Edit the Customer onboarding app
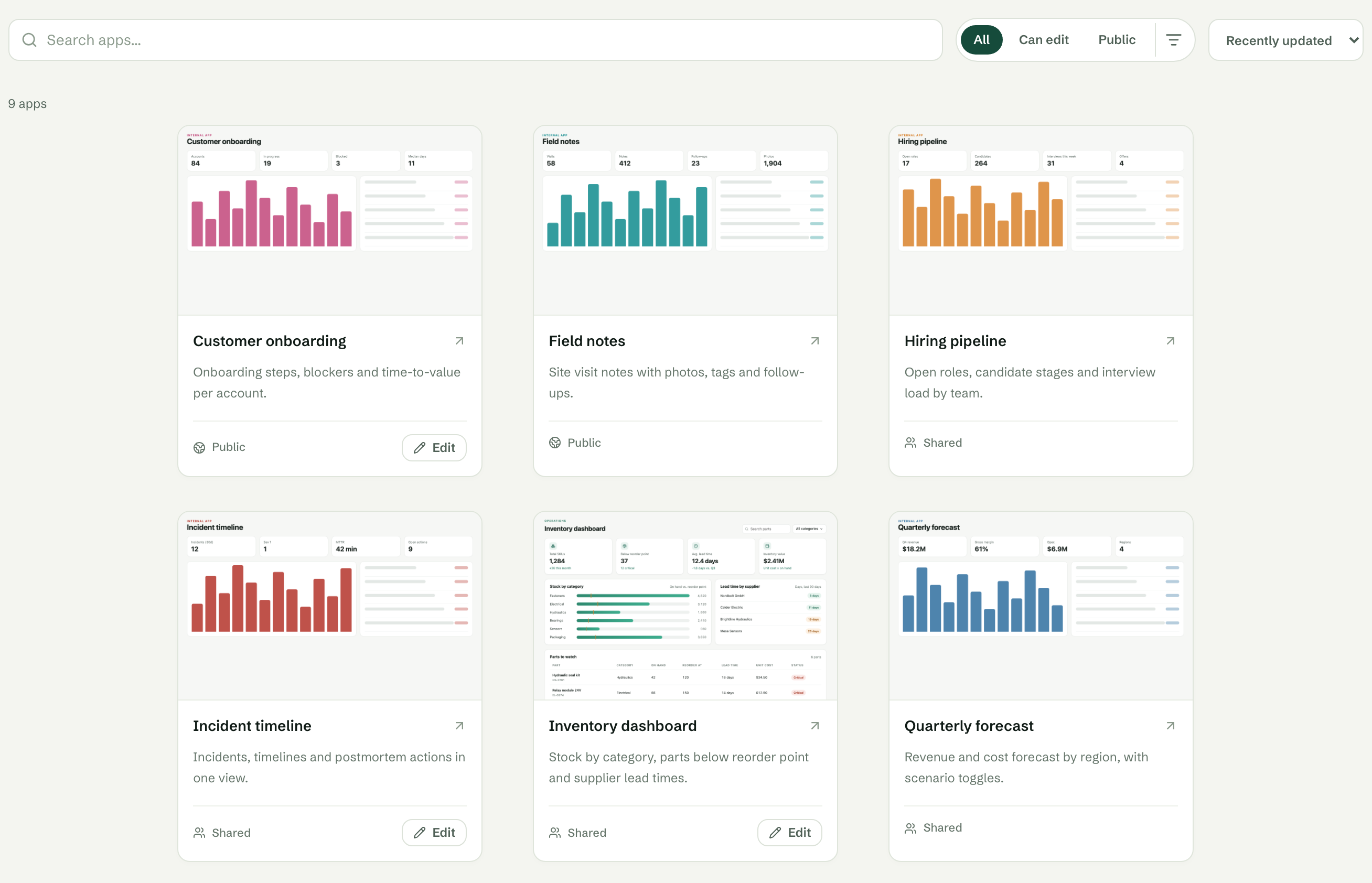This screenshot has height=883, width=1372. click(434, 448)
